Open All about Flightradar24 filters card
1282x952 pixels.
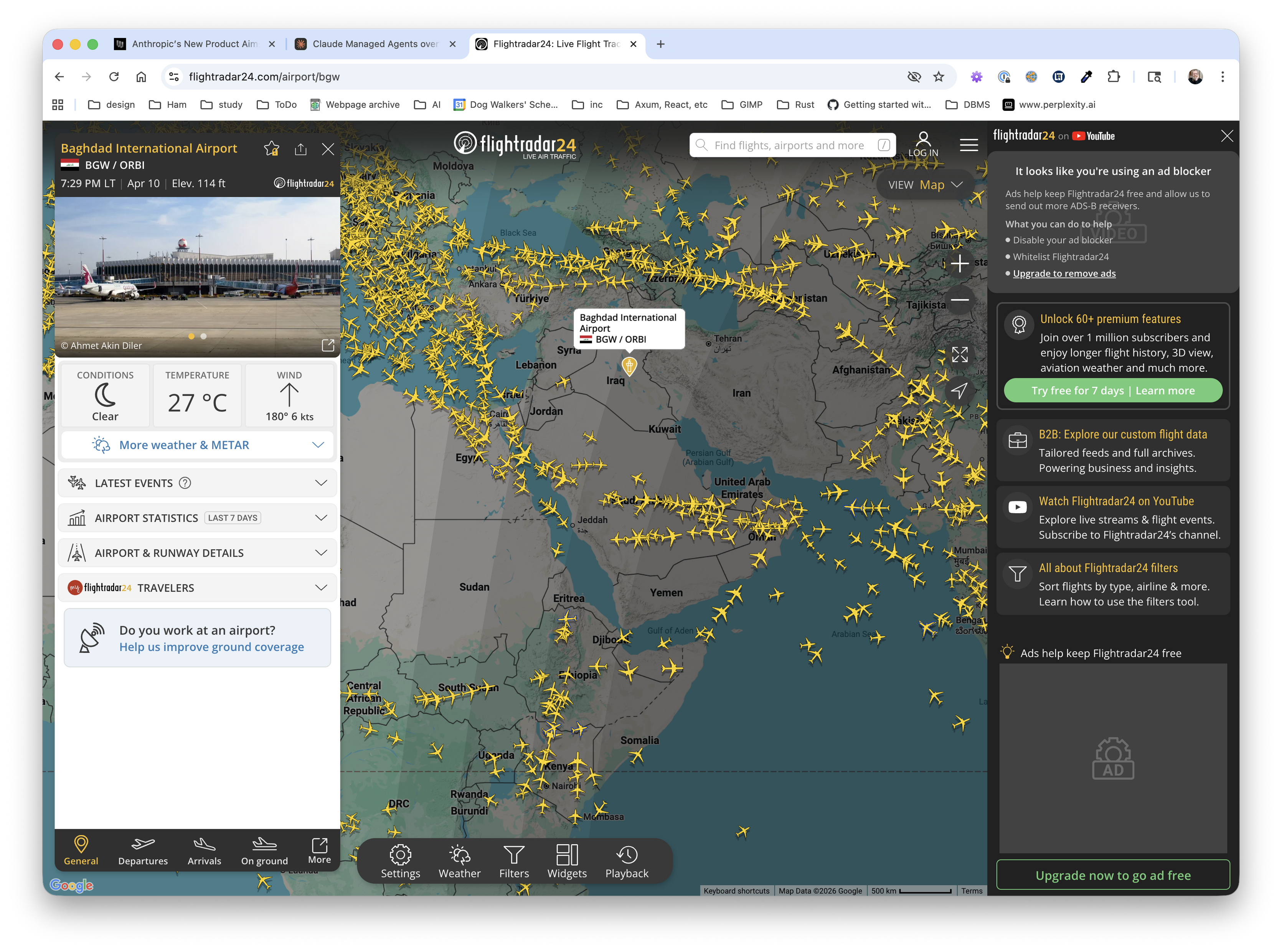1112,584
